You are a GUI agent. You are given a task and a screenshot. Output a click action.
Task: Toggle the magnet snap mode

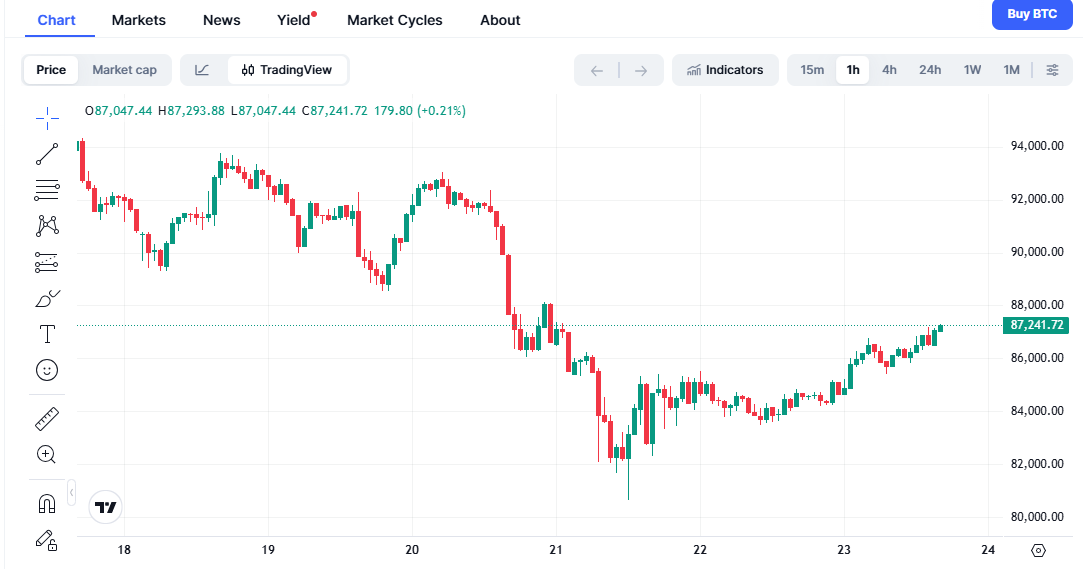click(46, 503)
